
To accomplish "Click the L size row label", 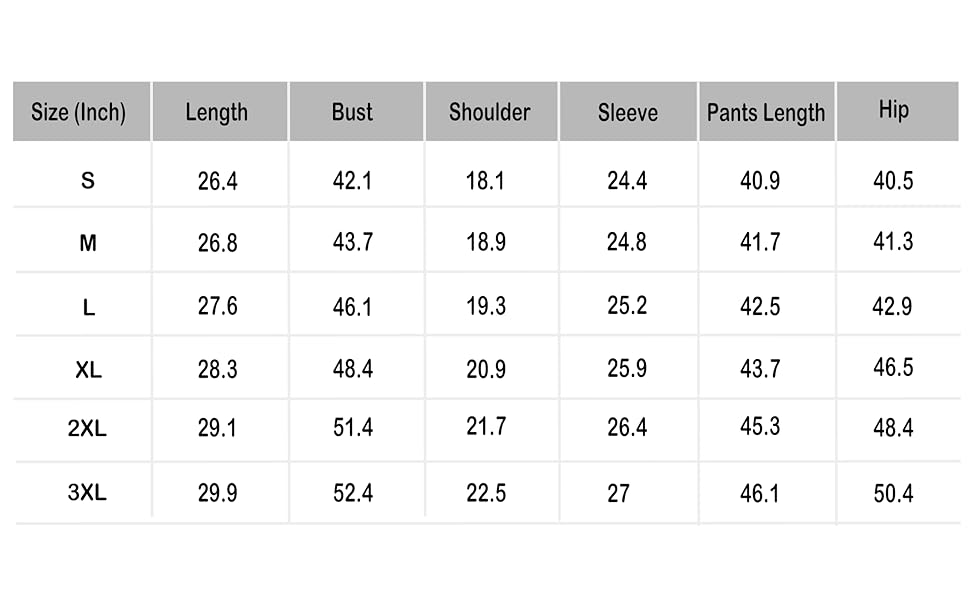I will [88, 308].
